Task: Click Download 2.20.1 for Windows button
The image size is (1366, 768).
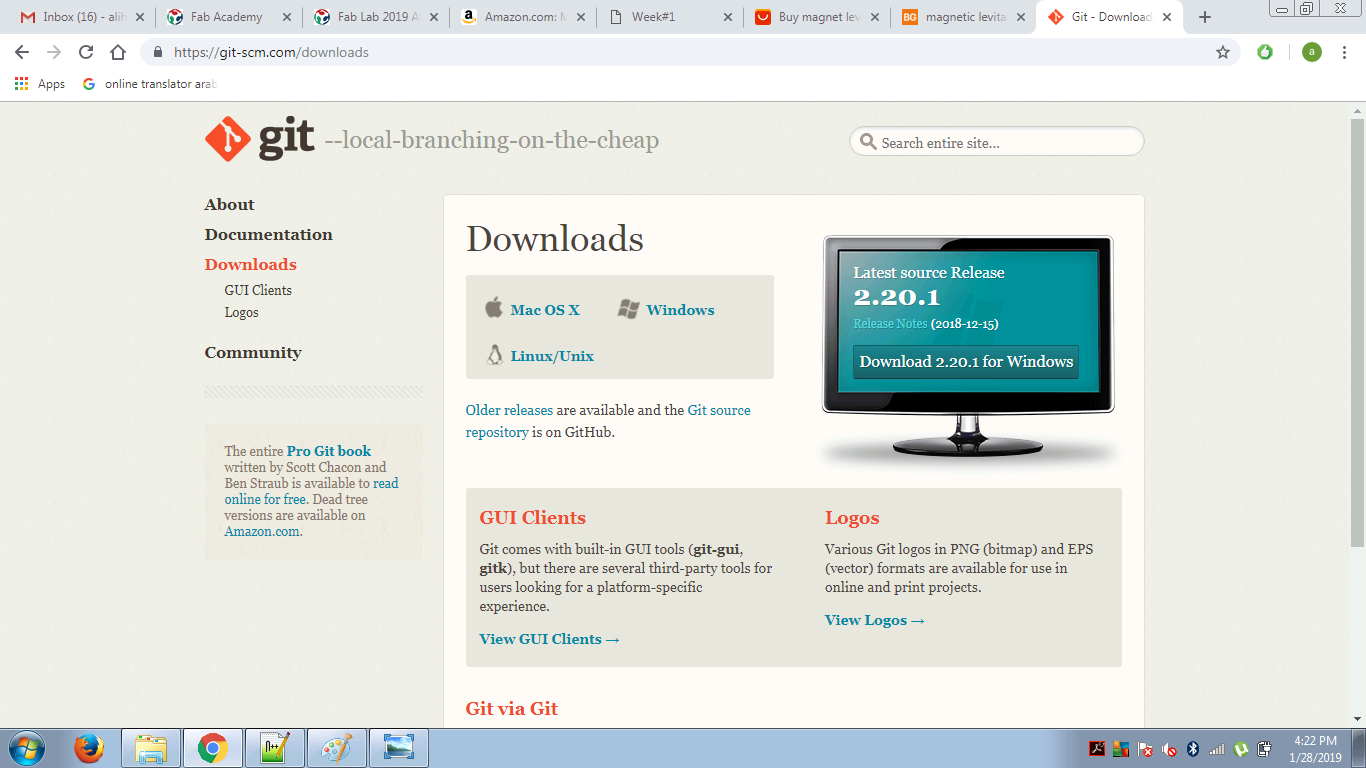Action: coord(966,362)
